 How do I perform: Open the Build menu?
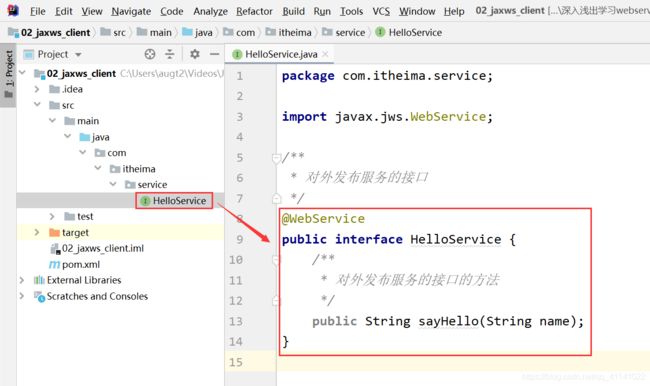click(293, 11)
